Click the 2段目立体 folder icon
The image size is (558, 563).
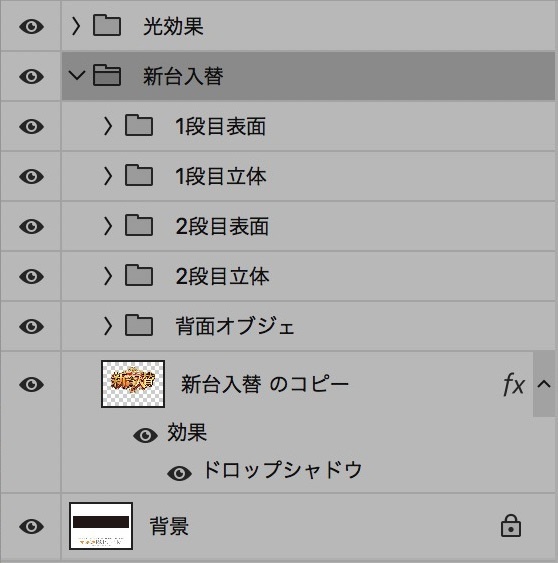coord(139,275)
